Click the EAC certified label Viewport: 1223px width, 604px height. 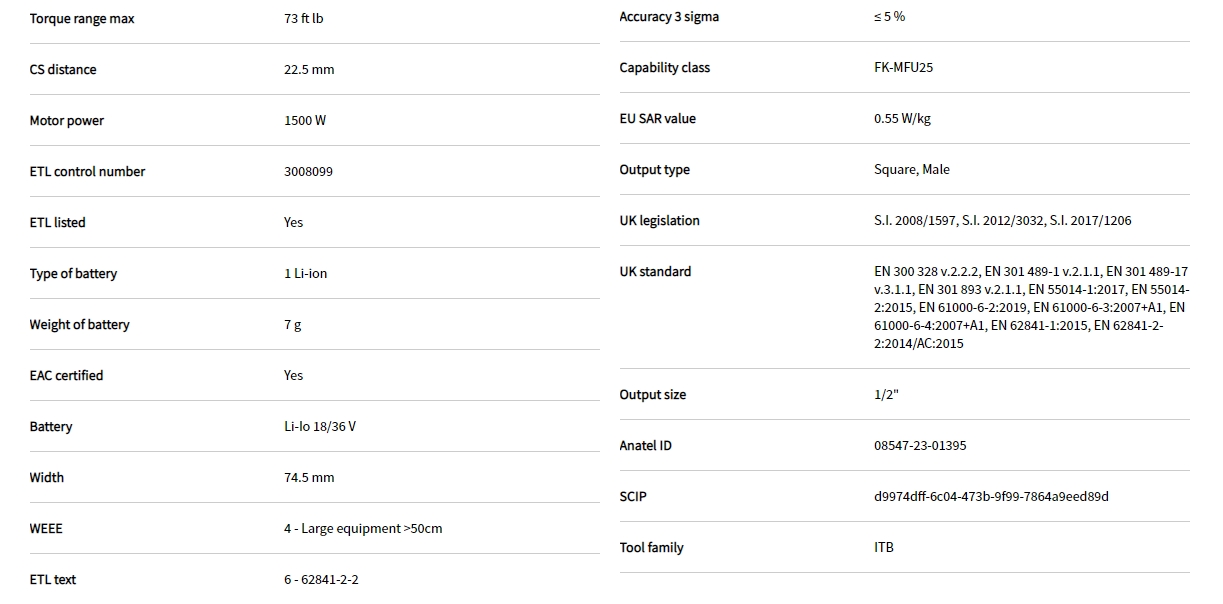(x=66, y=376)
